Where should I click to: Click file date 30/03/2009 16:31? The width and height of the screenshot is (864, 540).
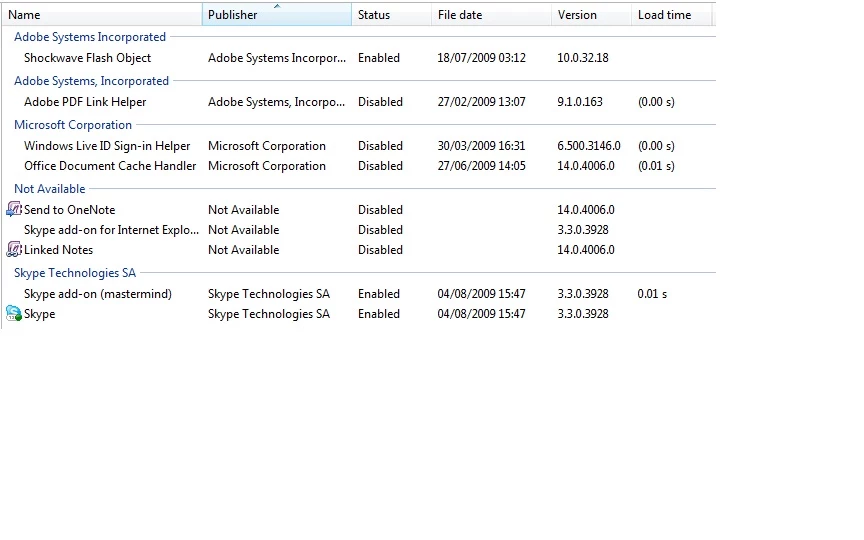click(482, 146)
